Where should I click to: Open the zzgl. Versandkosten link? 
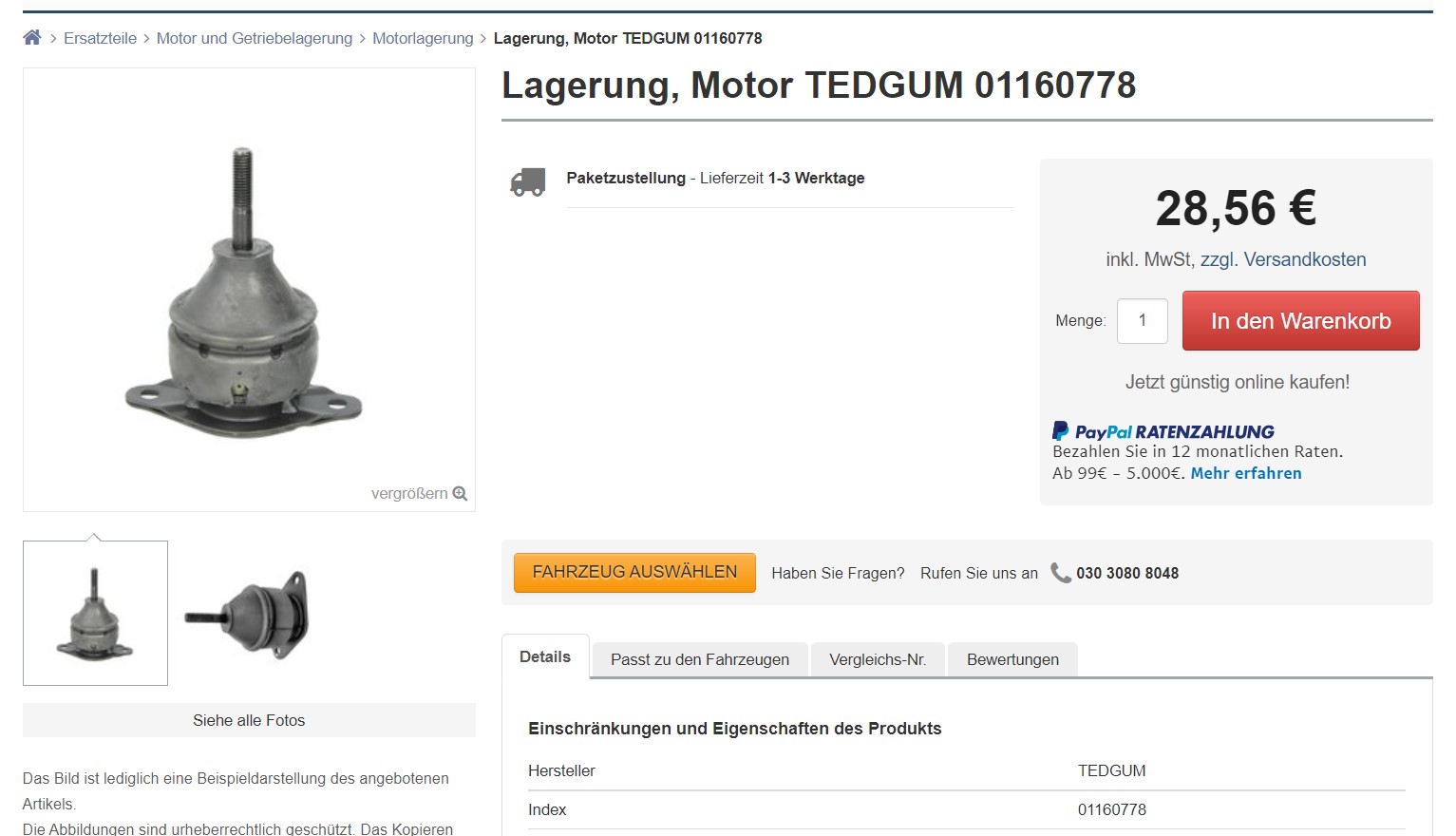(x=1283, y=259)
